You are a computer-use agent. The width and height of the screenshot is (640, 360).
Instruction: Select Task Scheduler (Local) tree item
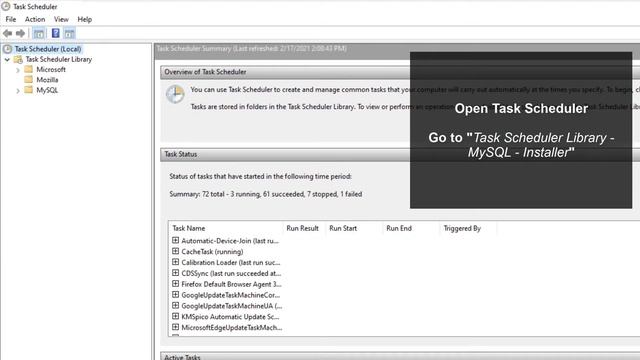coord(48,49)
